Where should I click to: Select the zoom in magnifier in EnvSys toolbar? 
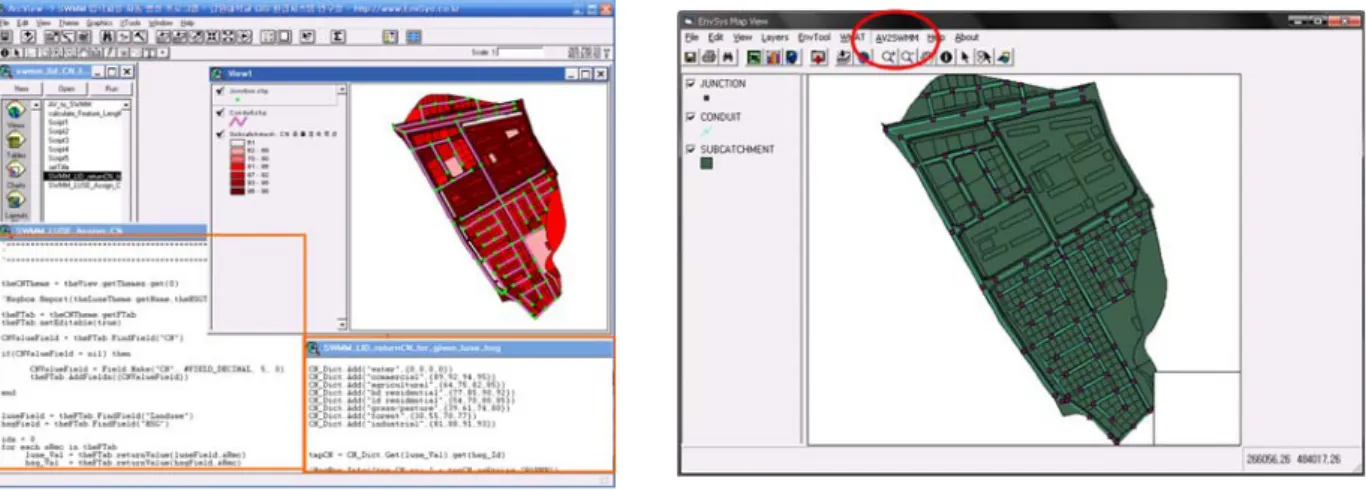point(887,57)
